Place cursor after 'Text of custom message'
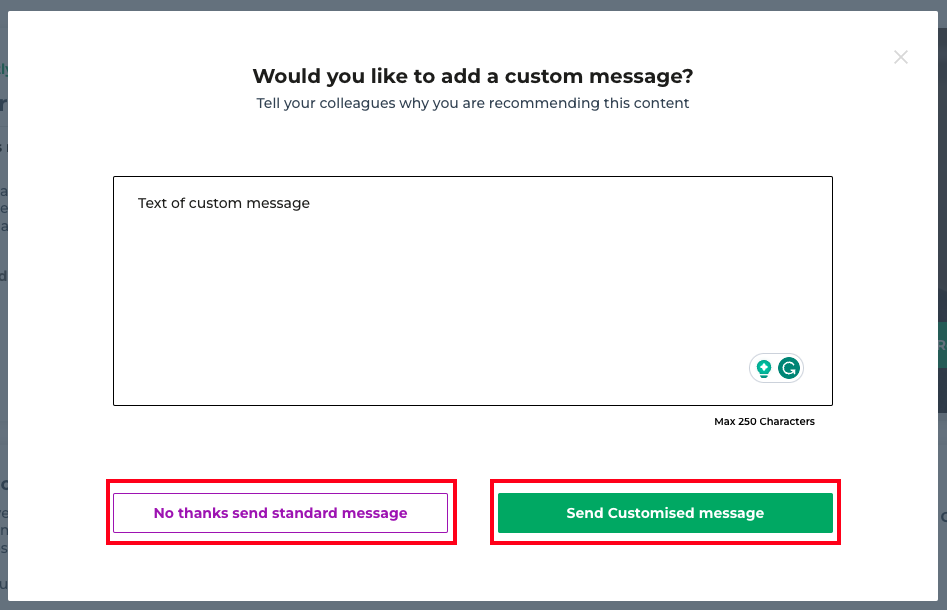 pos(311,203)
